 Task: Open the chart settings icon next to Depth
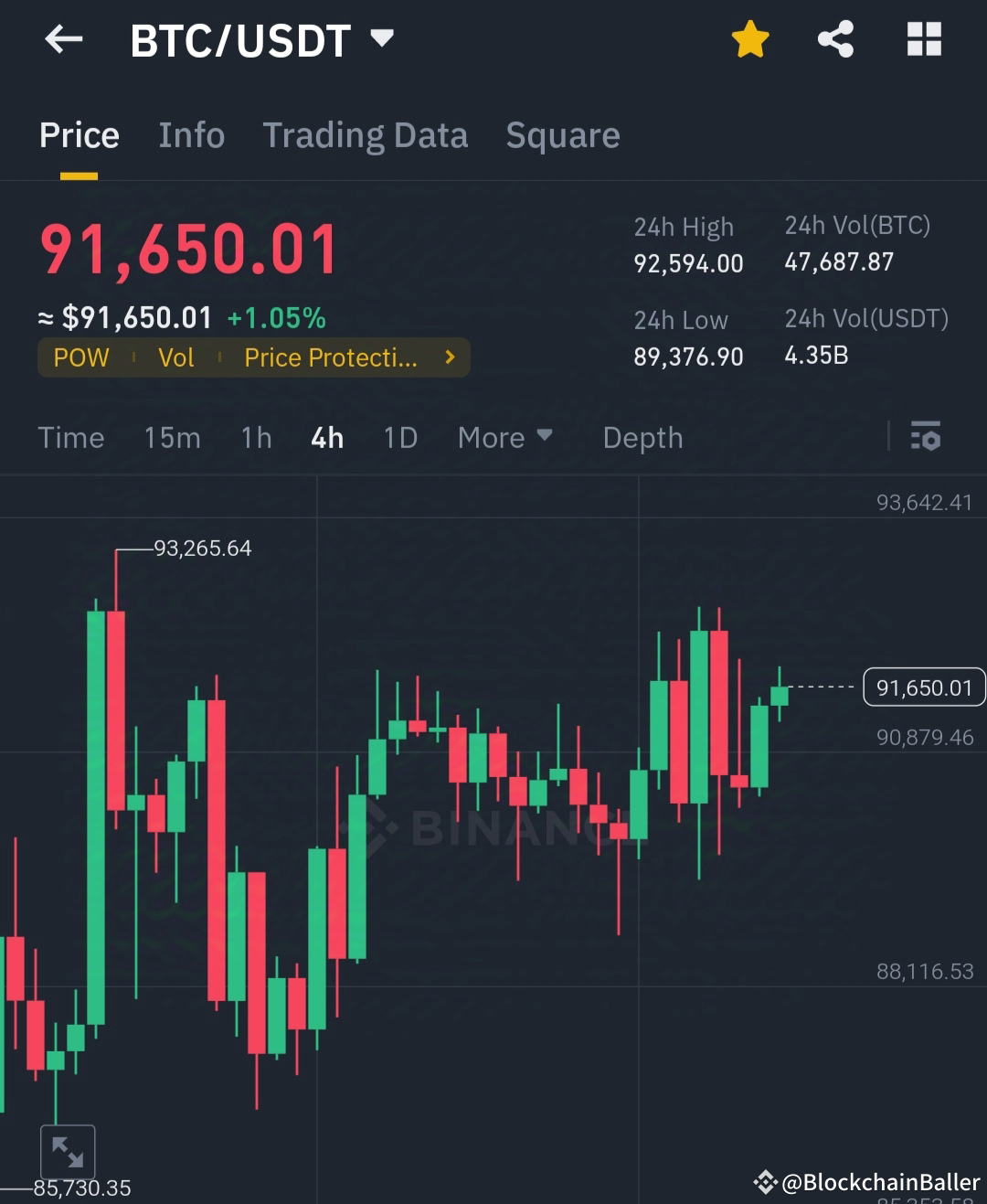point(927,438)
